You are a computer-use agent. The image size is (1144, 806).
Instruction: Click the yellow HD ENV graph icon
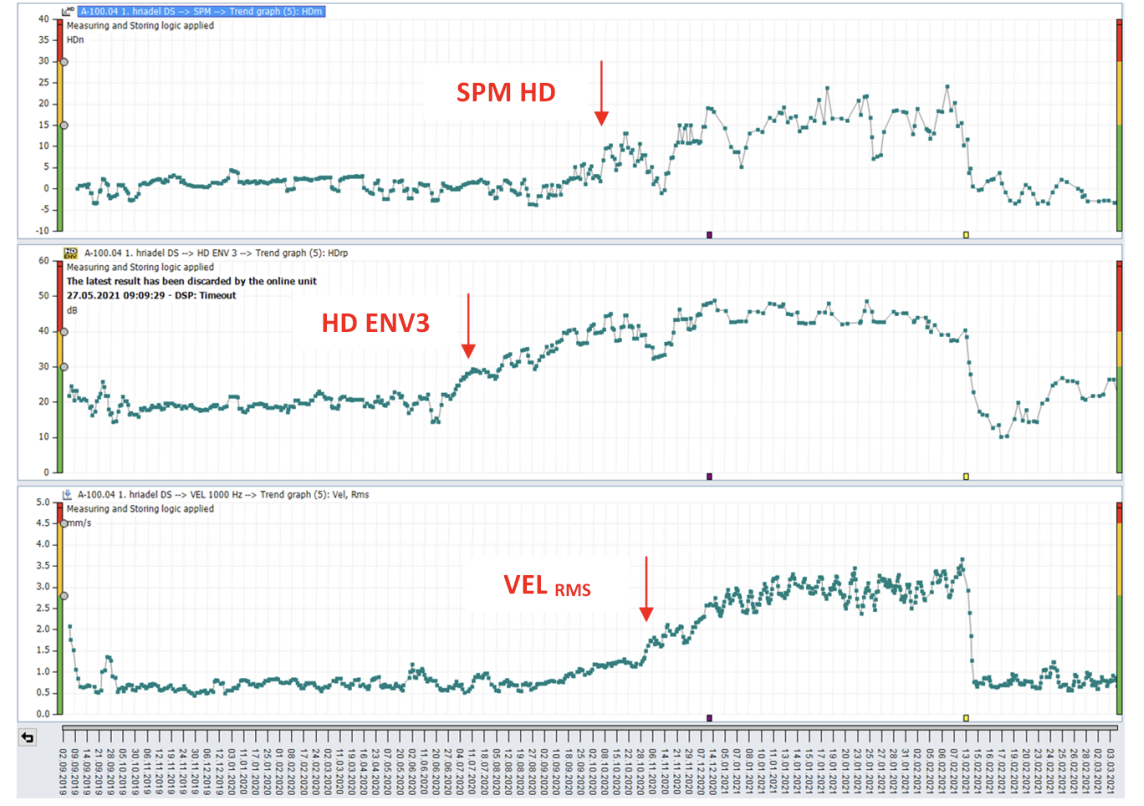pos(70,253)
